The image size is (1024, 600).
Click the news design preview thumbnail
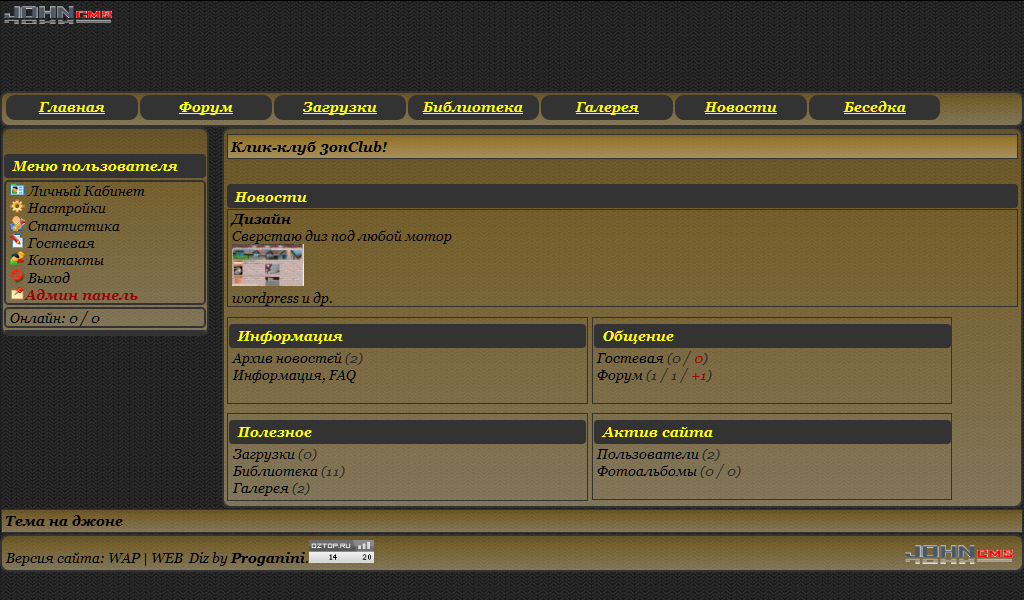pyautogui.click(x=268, y=267)
